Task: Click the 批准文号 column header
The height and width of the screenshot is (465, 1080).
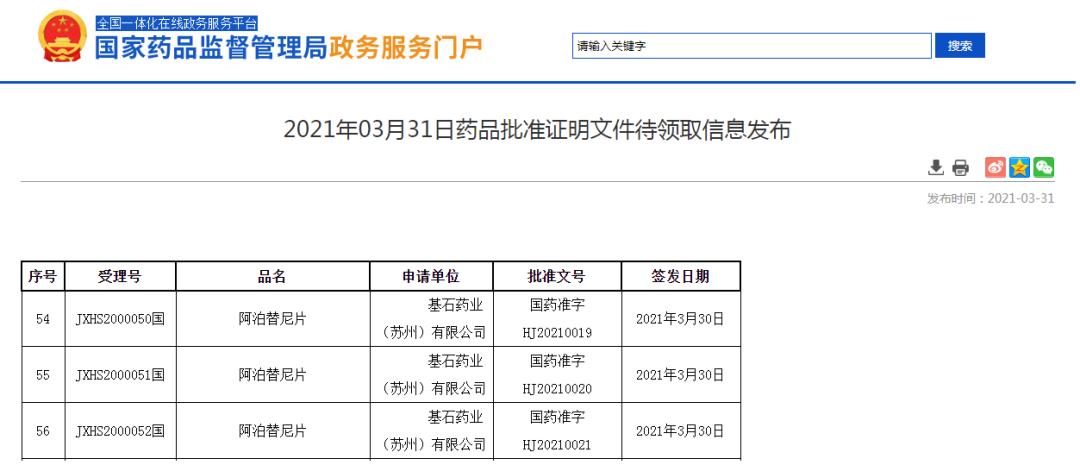Action: pyautogui.click(x=556, y=277)
